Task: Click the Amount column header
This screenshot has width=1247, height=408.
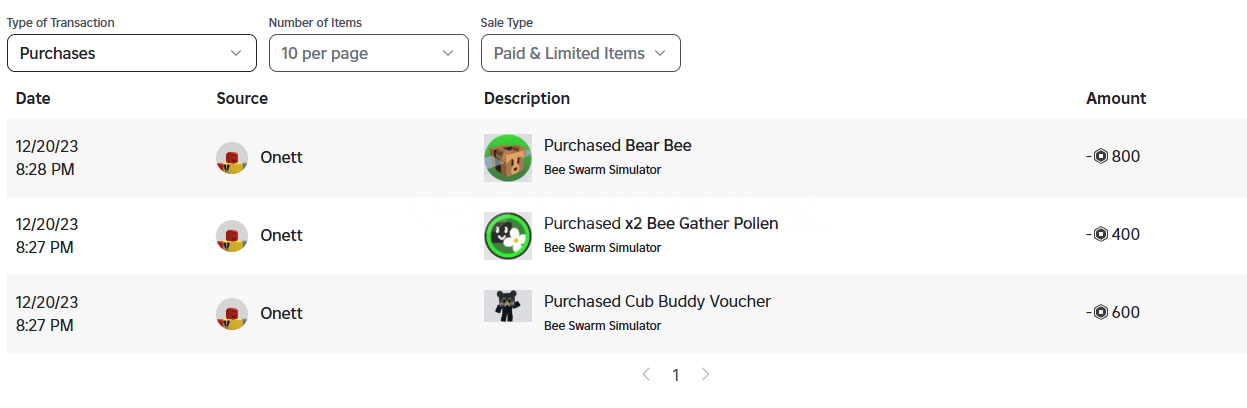Action: 1116,98
